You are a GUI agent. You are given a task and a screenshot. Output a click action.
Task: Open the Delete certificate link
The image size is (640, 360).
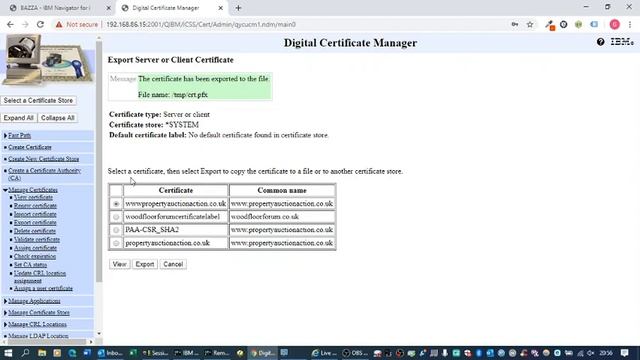click(x=35, y=231)
